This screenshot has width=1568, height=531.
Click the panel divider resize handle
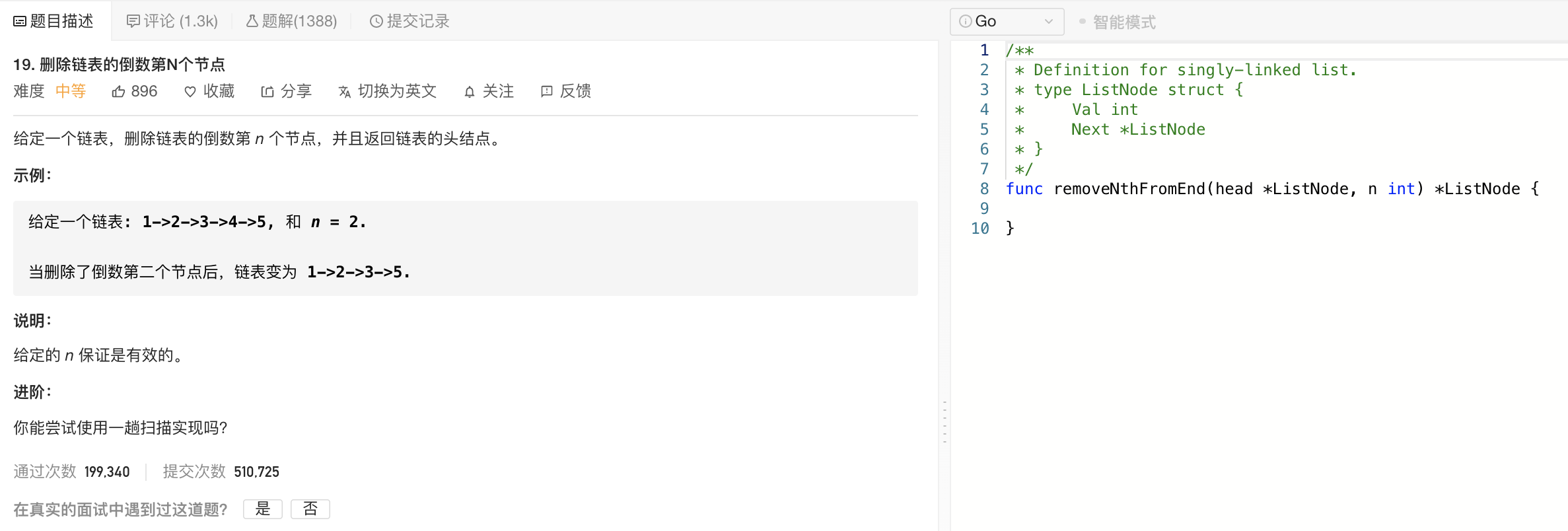[x=944, y=421]
